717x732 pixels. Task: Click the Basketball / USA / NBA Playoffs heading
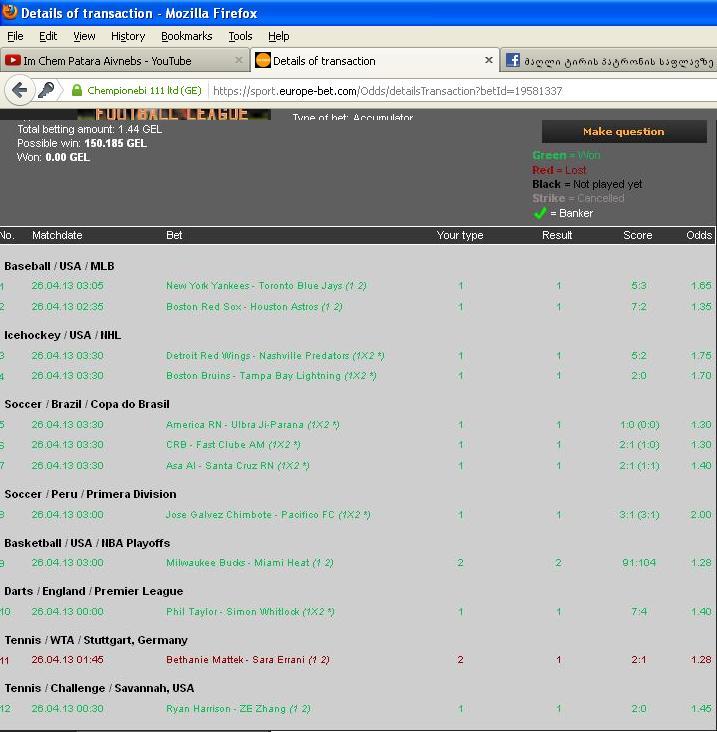[x=87, y=543]
